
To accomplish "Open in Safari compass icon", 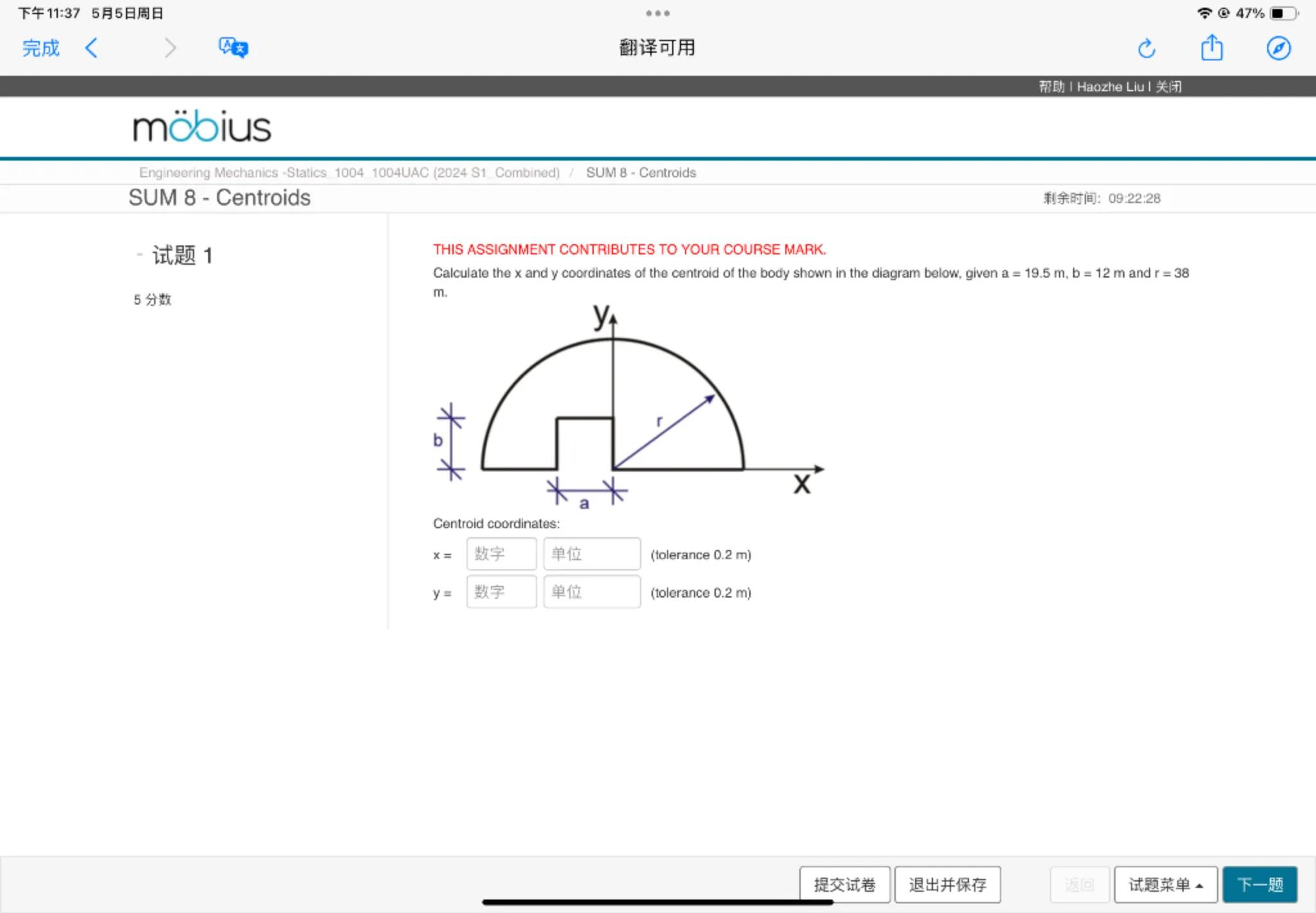I will click(x=1278, y=48).
